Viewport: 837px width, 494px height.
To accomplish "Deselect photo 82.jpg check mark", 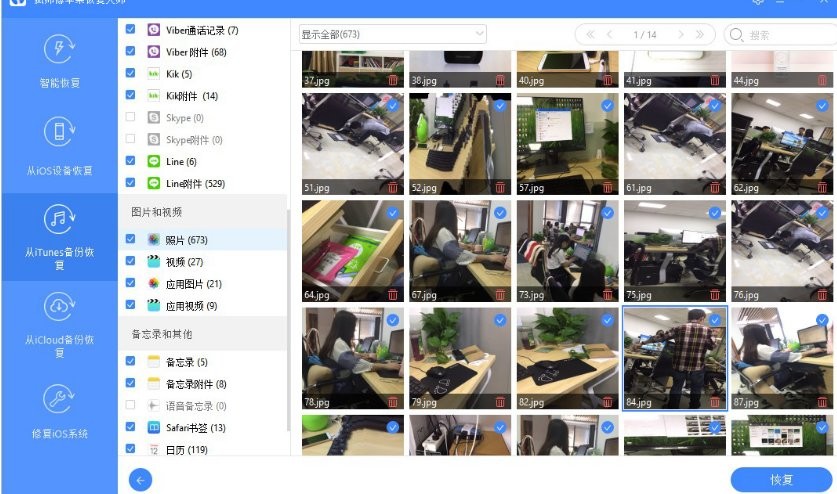I will tap(607, 320).
